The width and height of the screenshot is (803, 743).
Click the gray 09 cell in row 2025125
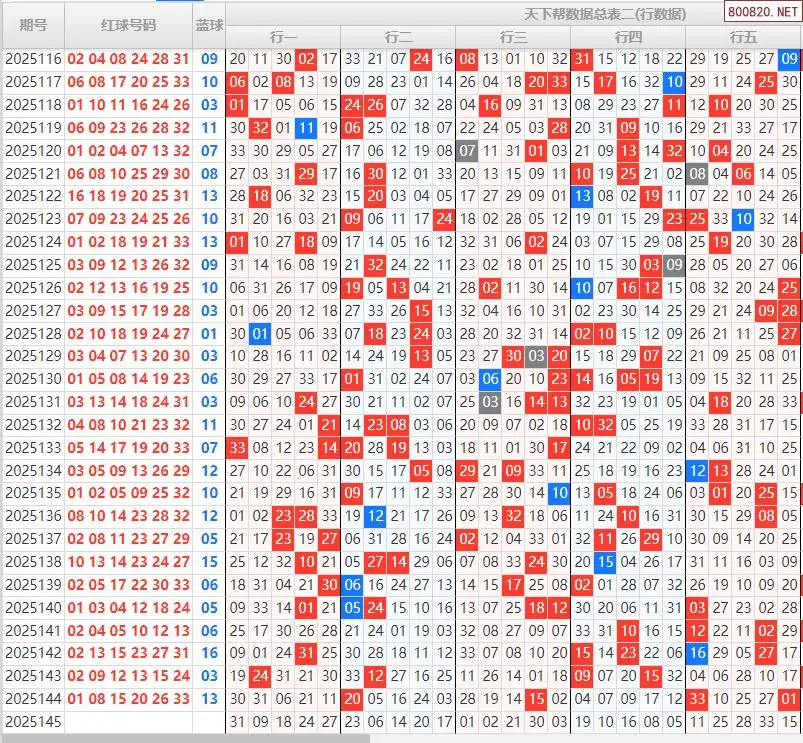pyautogui.click(x=674, y=265)
